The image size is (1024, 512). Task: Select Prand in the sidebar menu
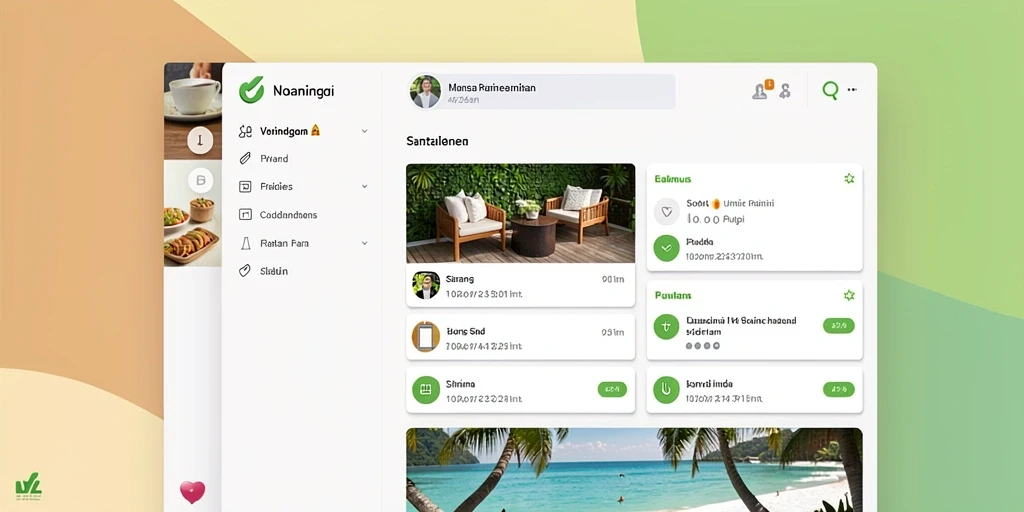pos(274,159)
